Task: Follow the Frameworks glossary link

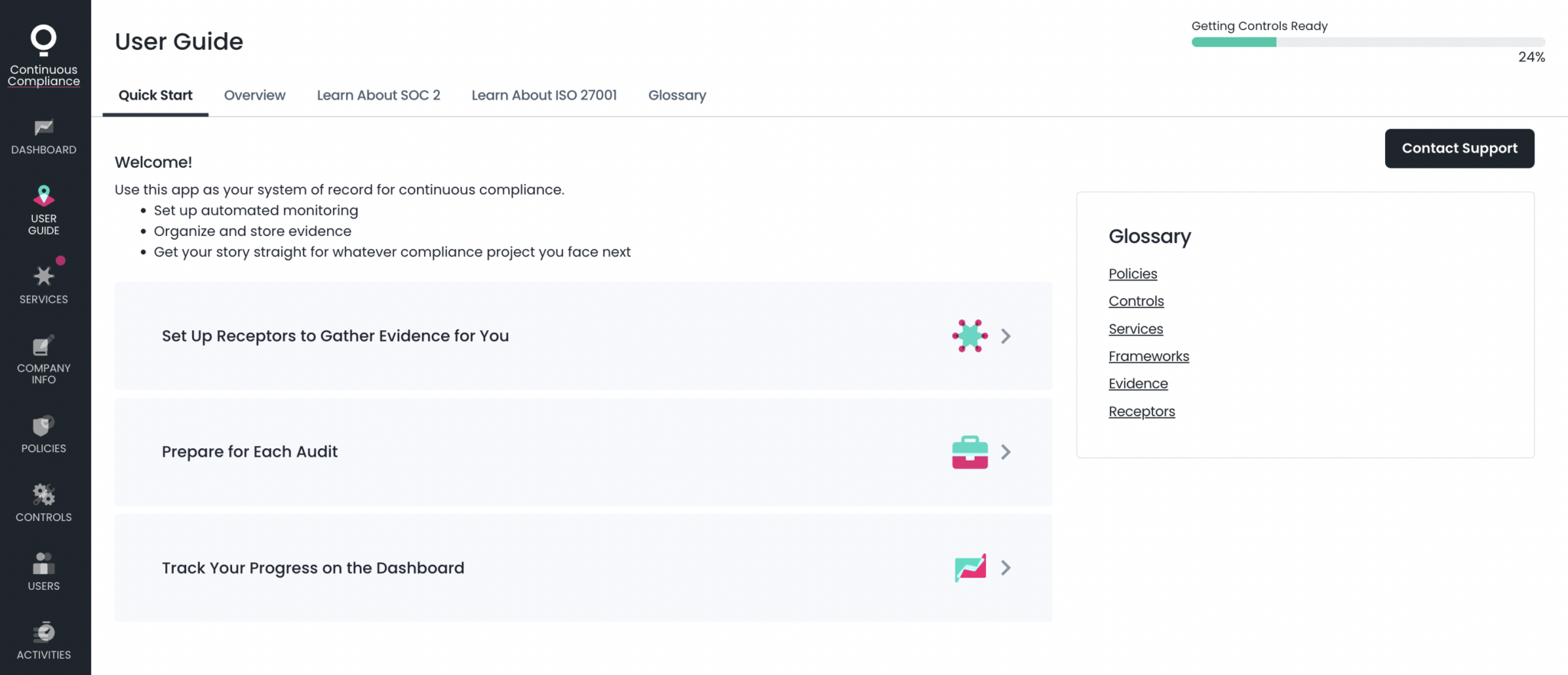Action: [x=1148, y=356]
